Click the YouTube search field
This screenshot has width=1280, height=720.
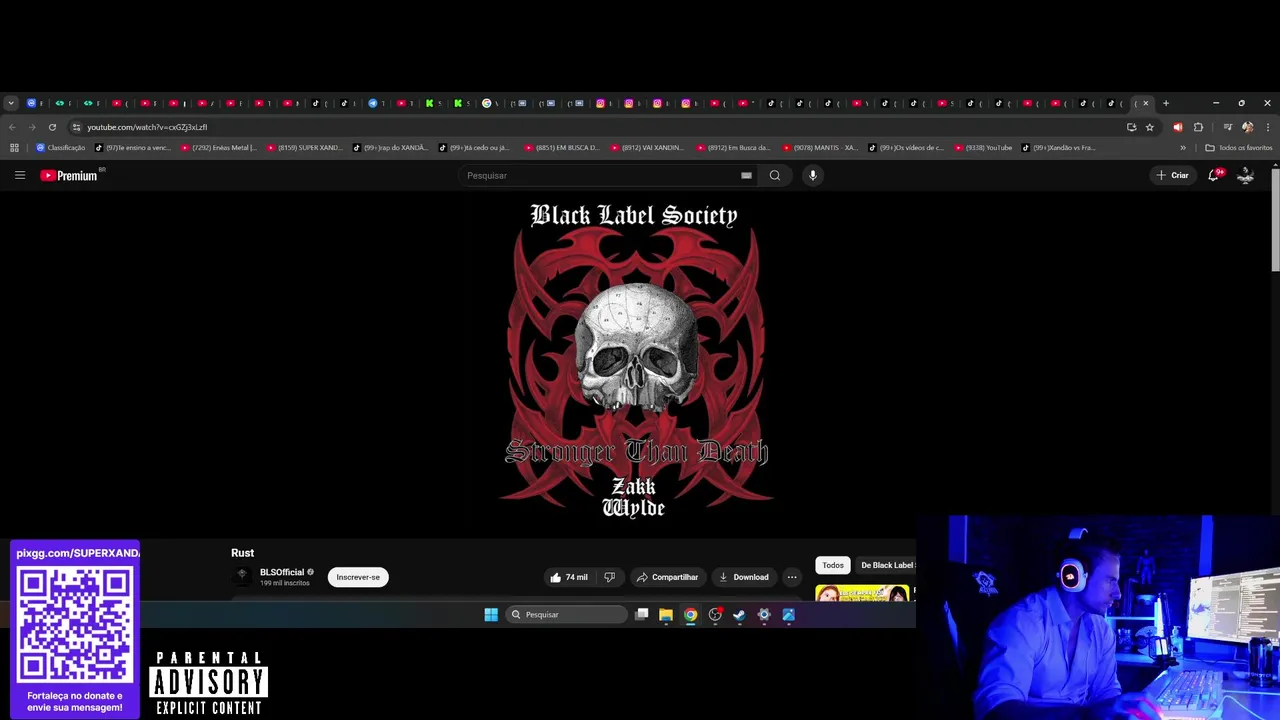(600, 175)
